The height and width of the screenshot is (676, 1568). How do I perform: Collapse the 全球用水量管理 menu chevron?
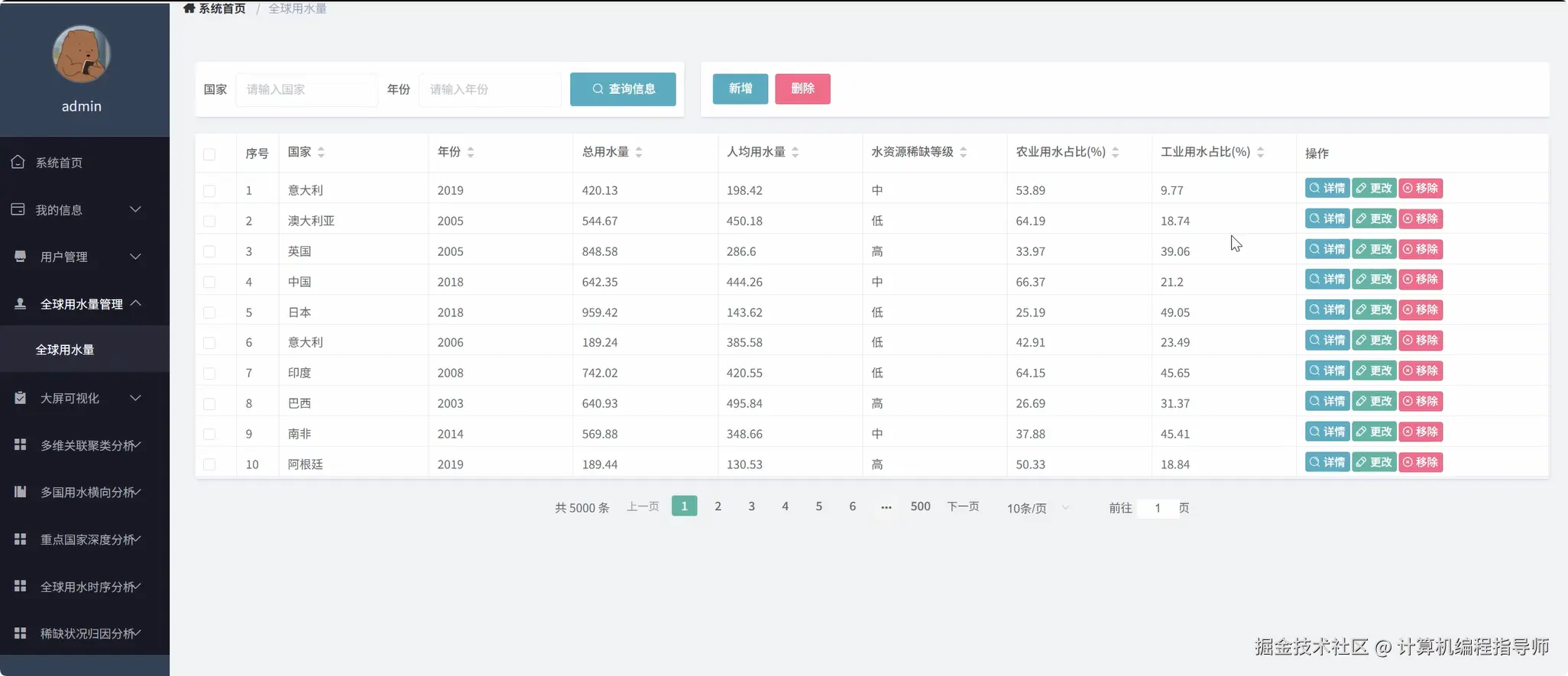coord(135,303)
